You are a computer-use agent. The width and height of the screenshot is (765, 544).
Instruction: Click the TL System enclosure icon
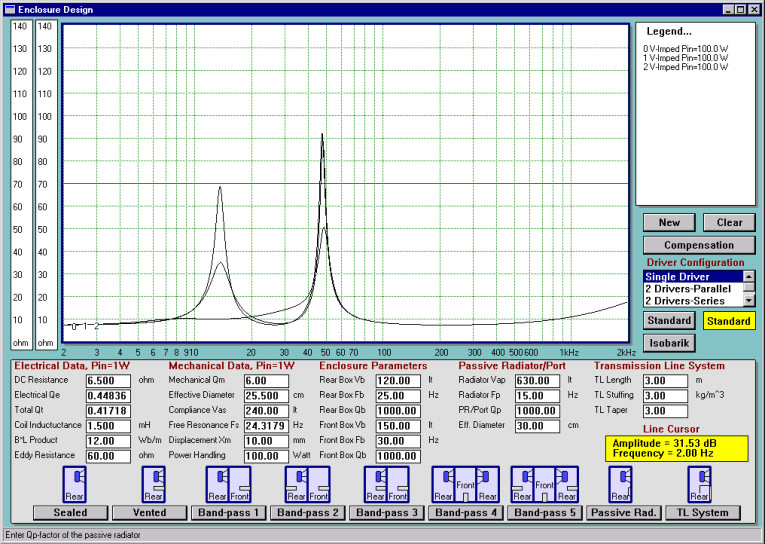[697, 484]
